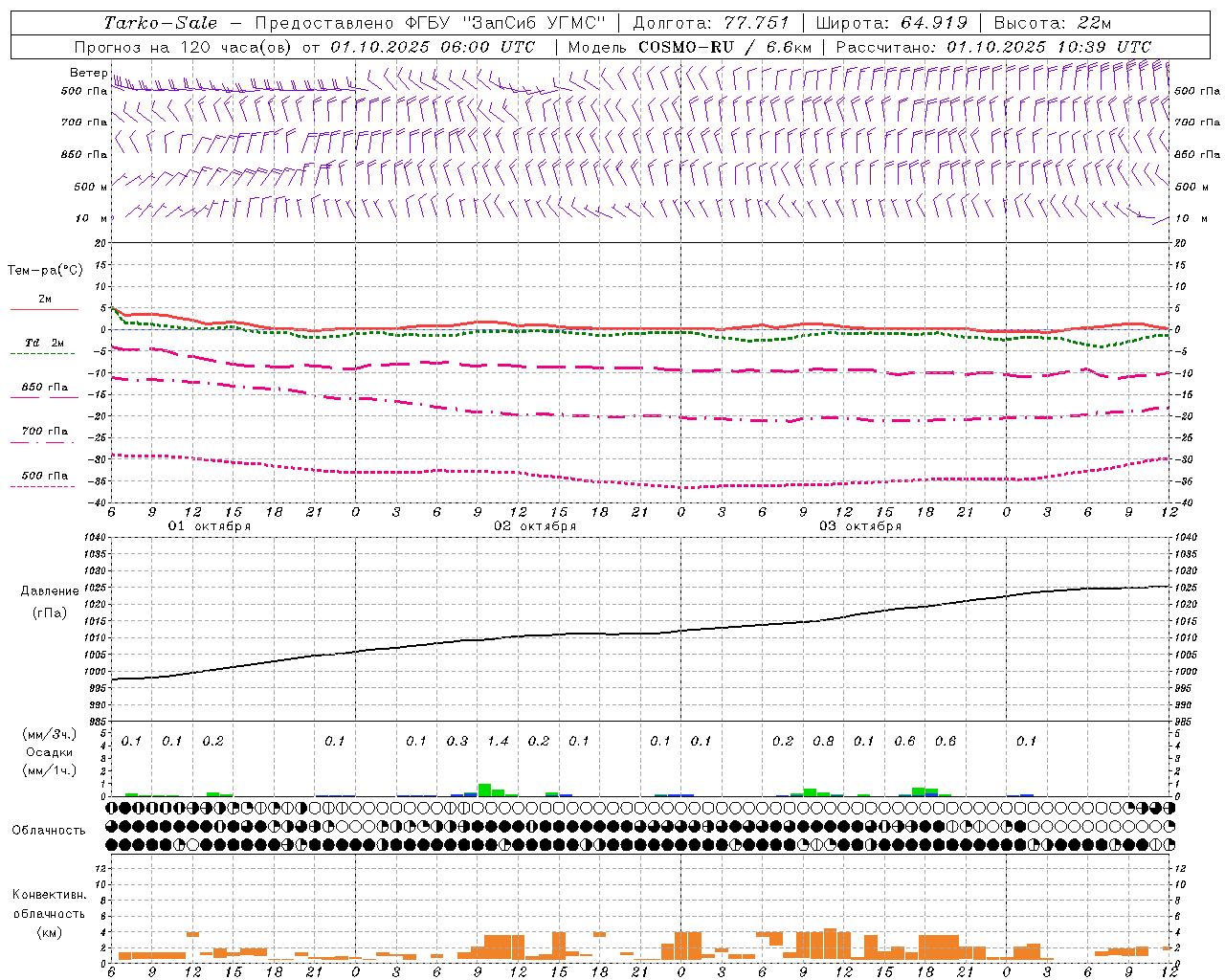The image size is (1225, 980).
Task: Select the 03 октября date label
Action: (860, 526)
